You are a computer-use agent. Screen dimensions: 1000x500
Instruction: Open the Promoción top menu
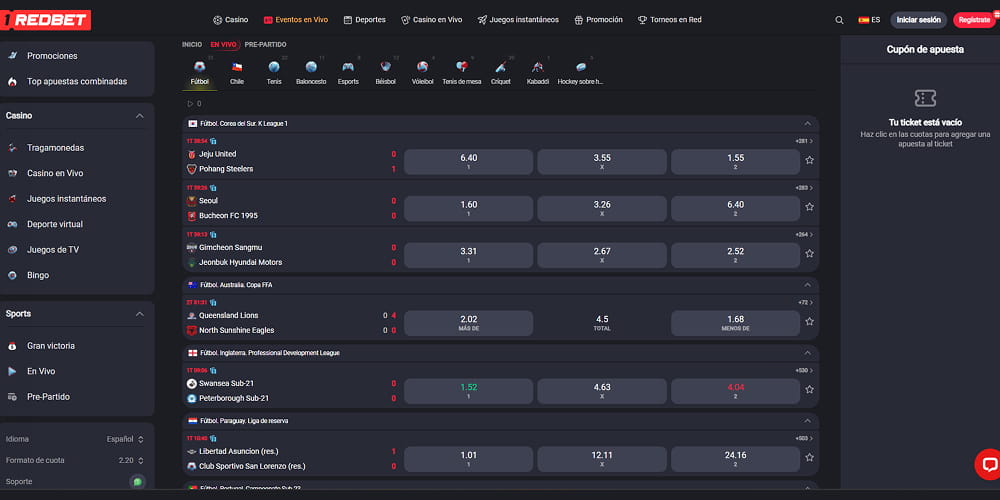pos(598,20)
